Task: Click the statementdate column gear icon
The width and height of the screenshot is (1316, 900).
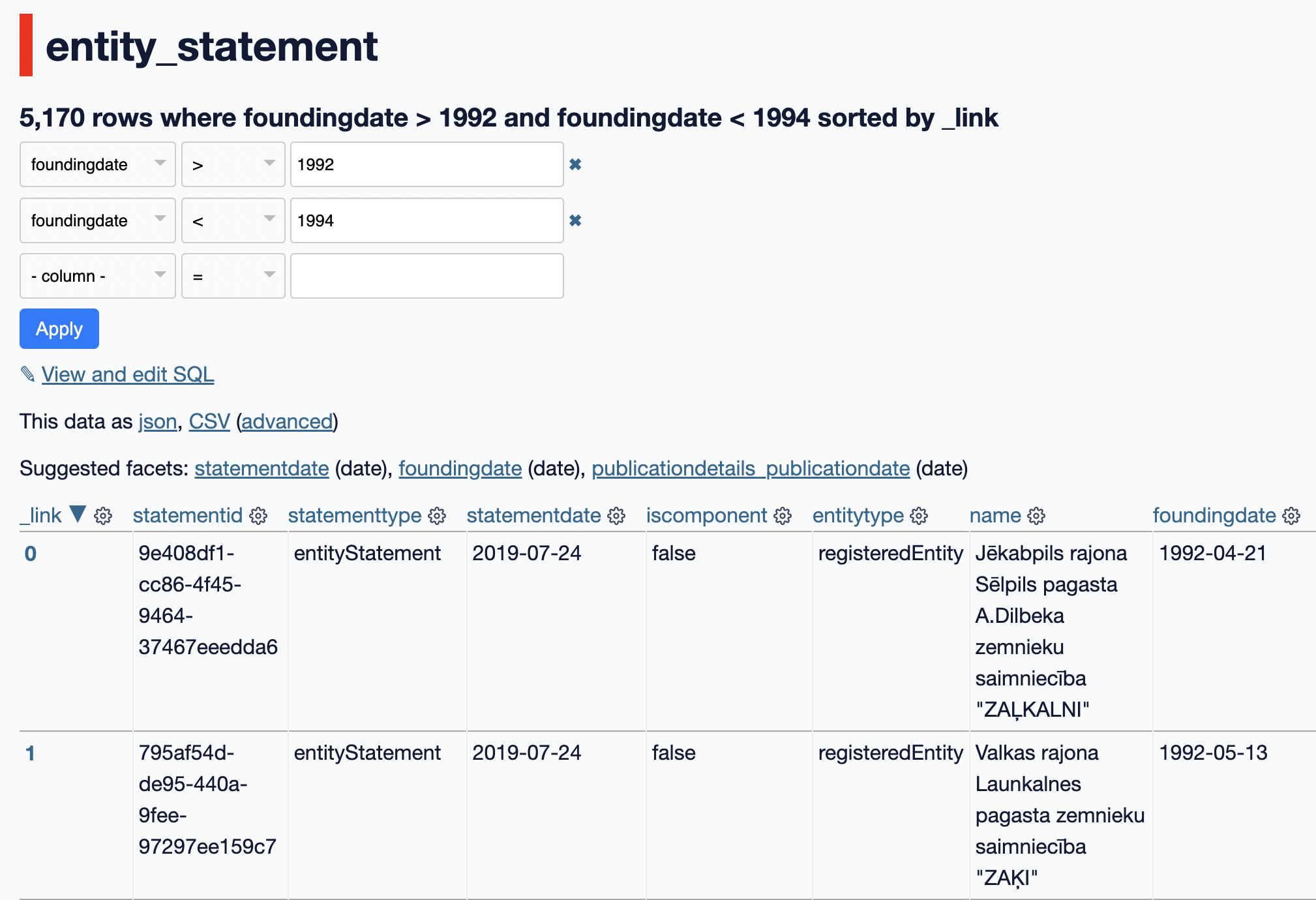Action: tap(616, 516)
